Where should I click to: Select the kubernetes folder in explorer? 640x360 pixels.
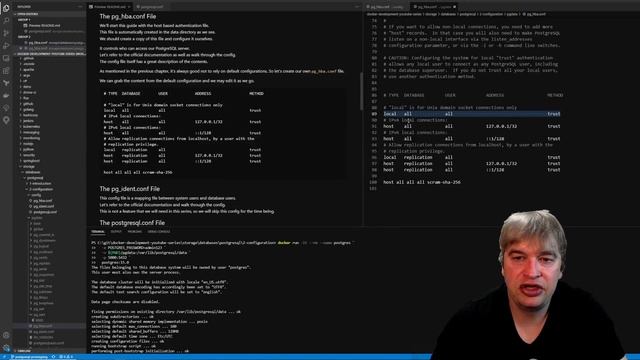pyautogui.click(x=31, y=127)
